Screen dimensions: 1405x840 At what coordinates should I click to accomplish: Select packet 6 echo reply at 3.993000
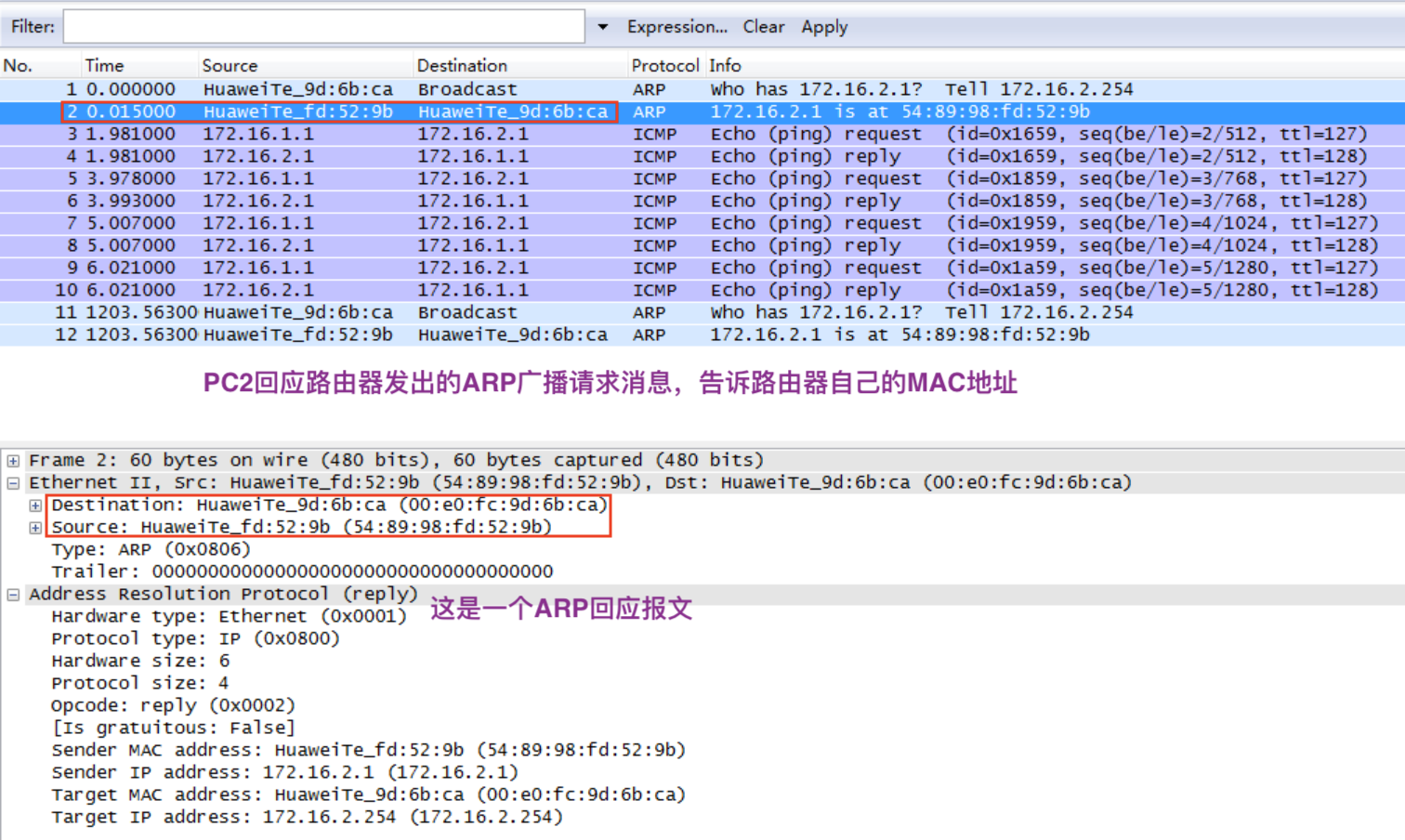pyautogui.click(x=702, y=201)
